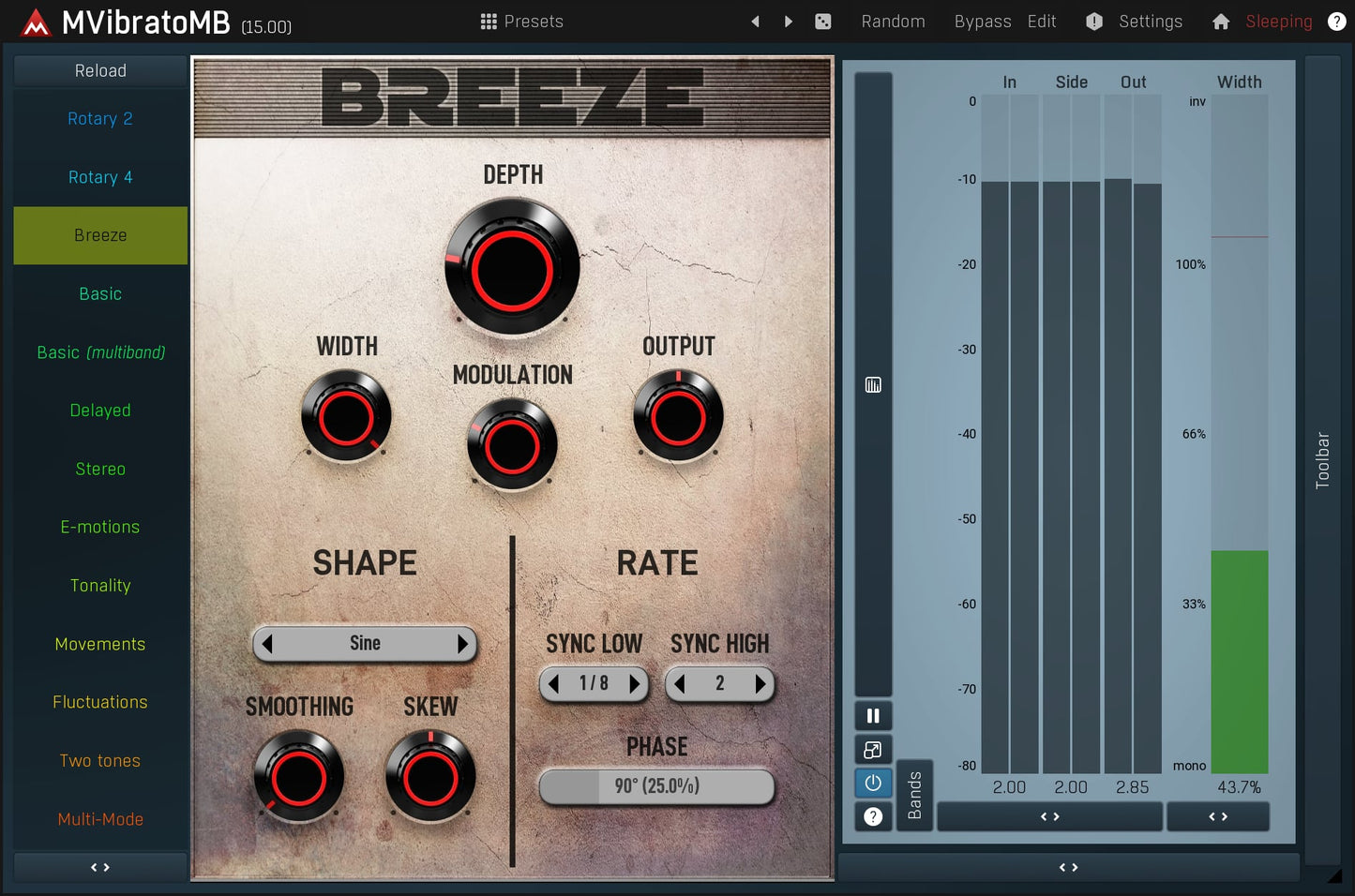Image resolution: width=1355 pixels, height=896 pixels.
Task: Open help question mark in top bar
Action: click(1336, 22)
